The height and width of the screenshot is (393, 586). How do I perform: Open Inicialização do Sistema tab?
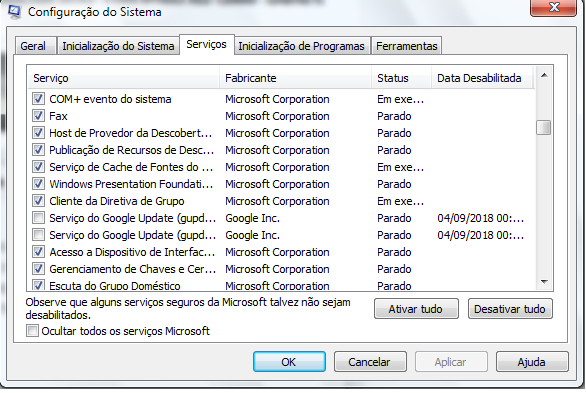tap(118, 46)
